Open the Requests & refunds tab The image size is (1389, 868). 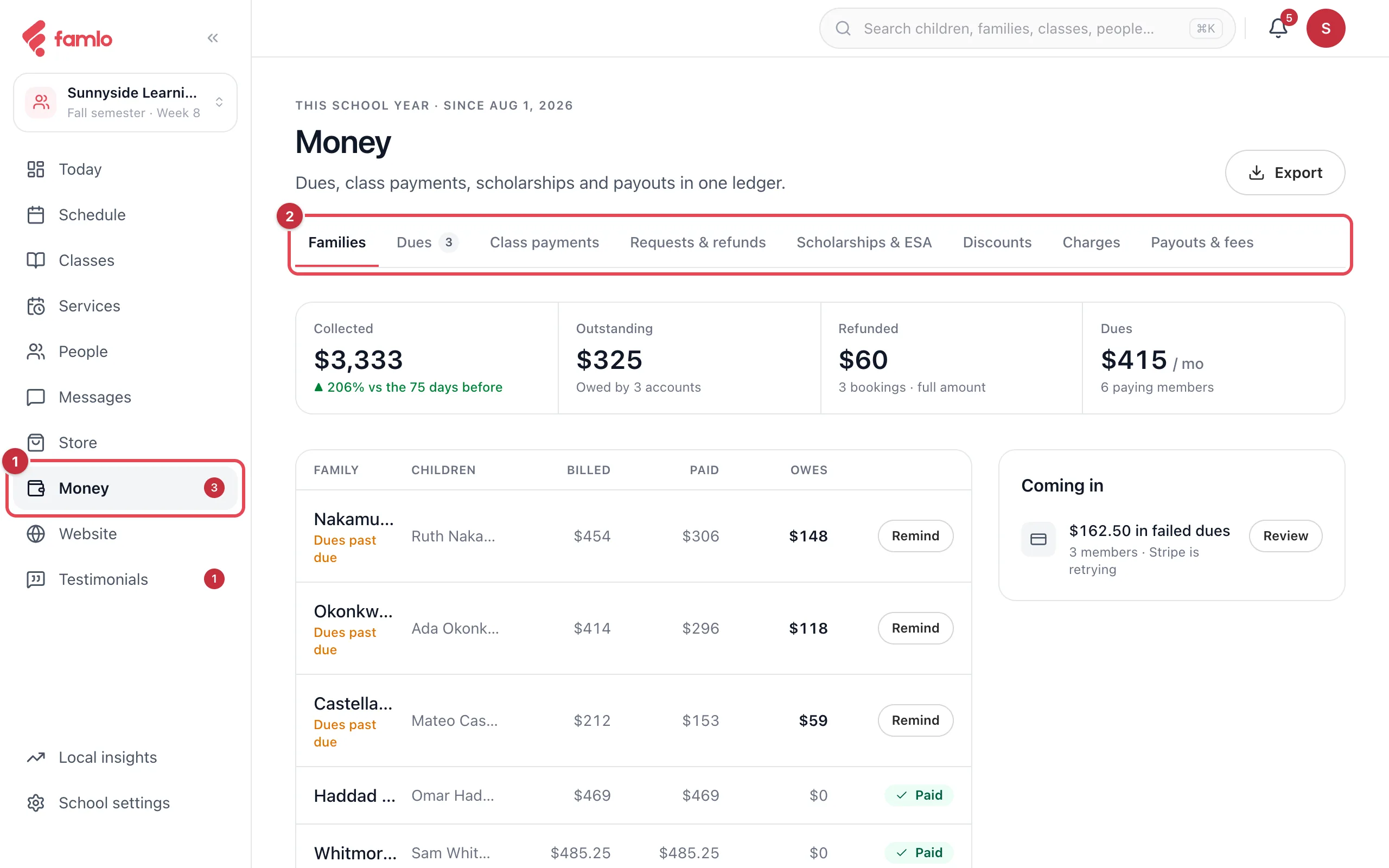697,242
